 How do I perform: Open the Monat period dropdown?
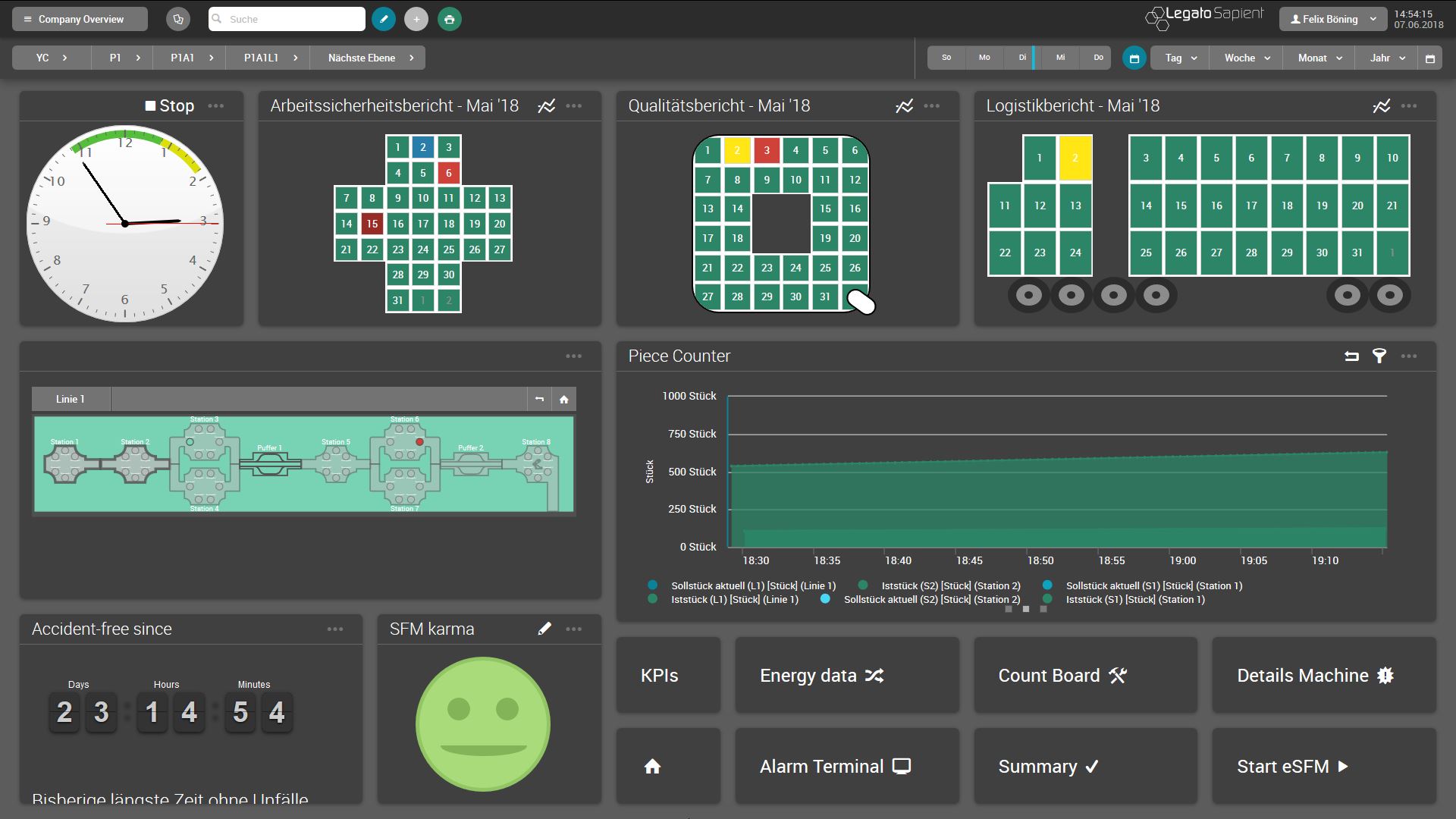pyautogui.click(x=1319, y=58)
